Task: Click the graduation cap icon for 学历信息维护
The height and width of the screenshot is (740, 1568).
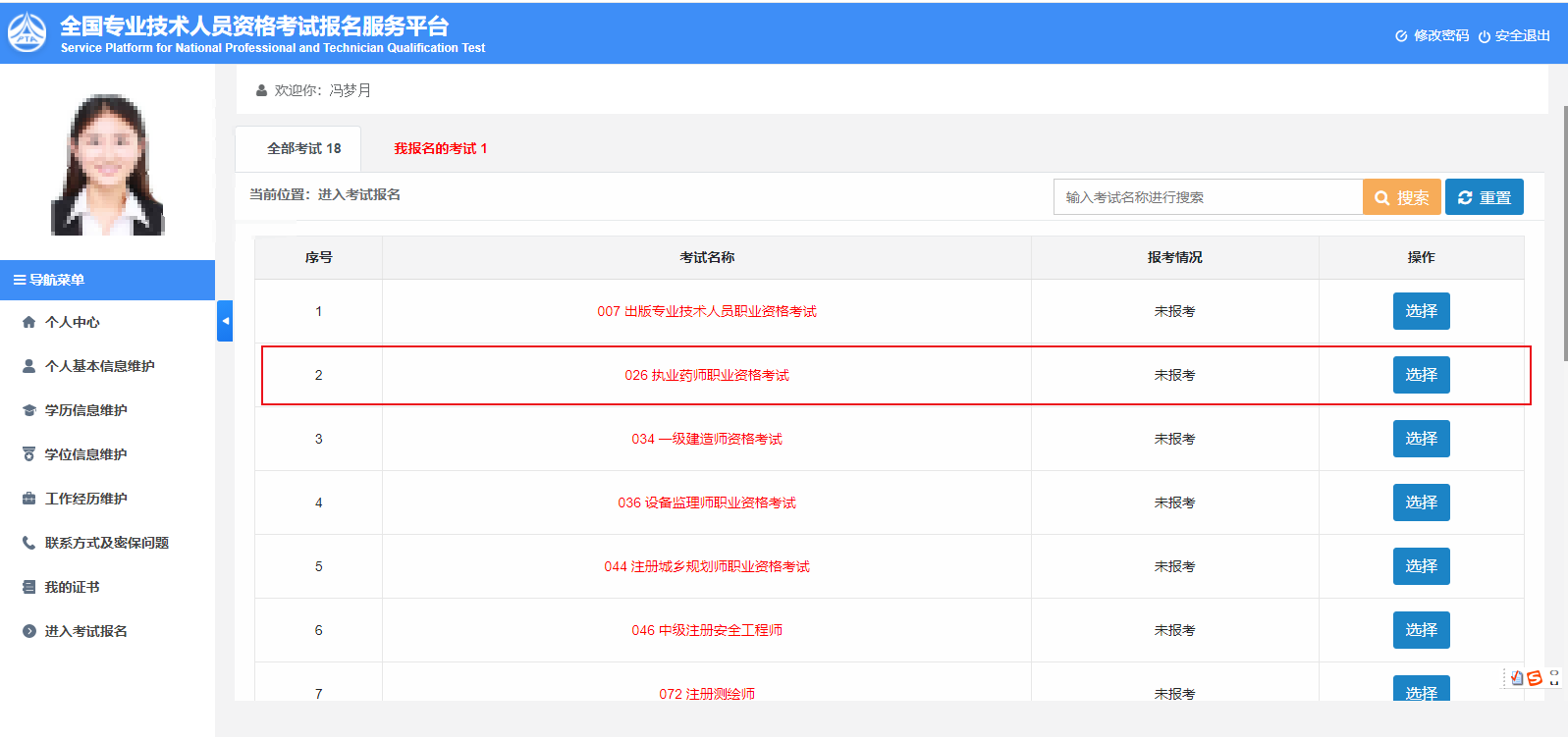Action: pos(28,410)
